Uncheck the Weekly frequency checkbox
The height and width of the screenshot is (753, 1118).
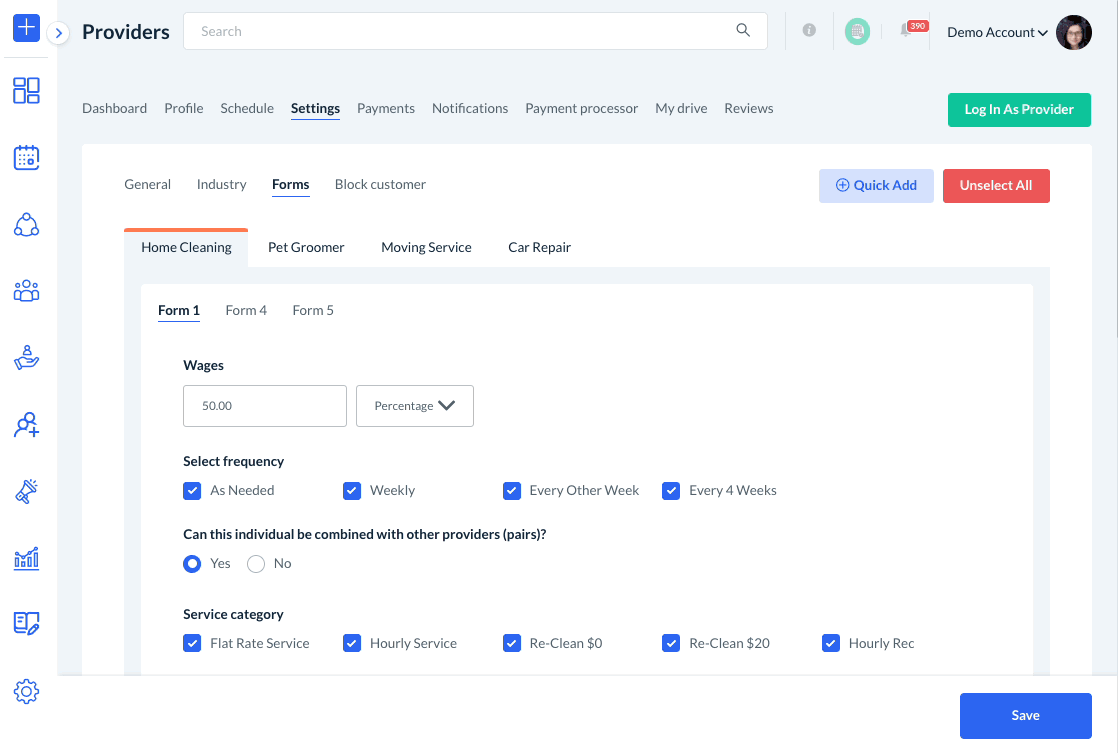point(352,491)
